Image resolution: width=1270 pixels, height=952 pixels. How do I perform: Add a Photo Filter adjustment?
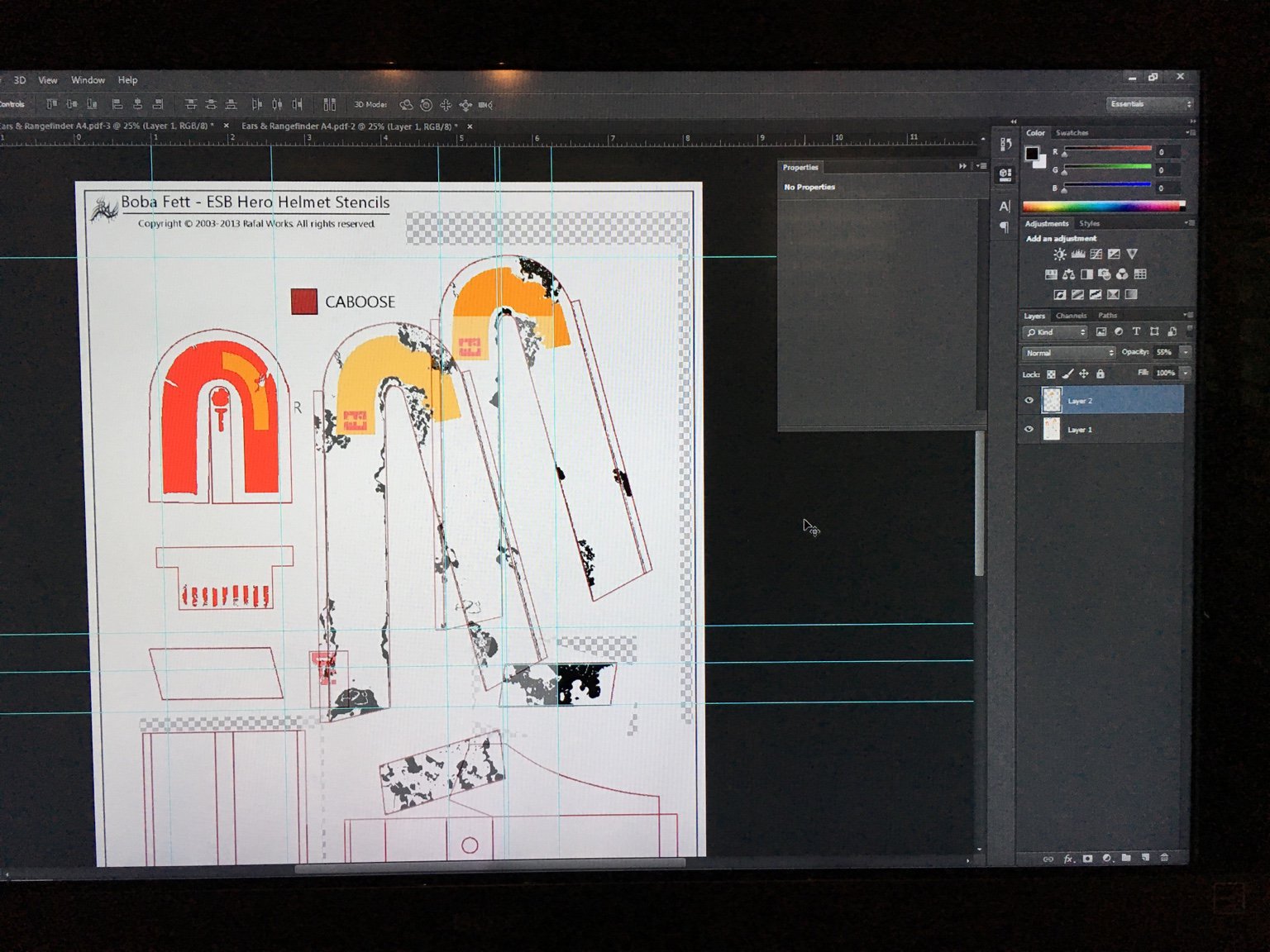pos(1105,274)
